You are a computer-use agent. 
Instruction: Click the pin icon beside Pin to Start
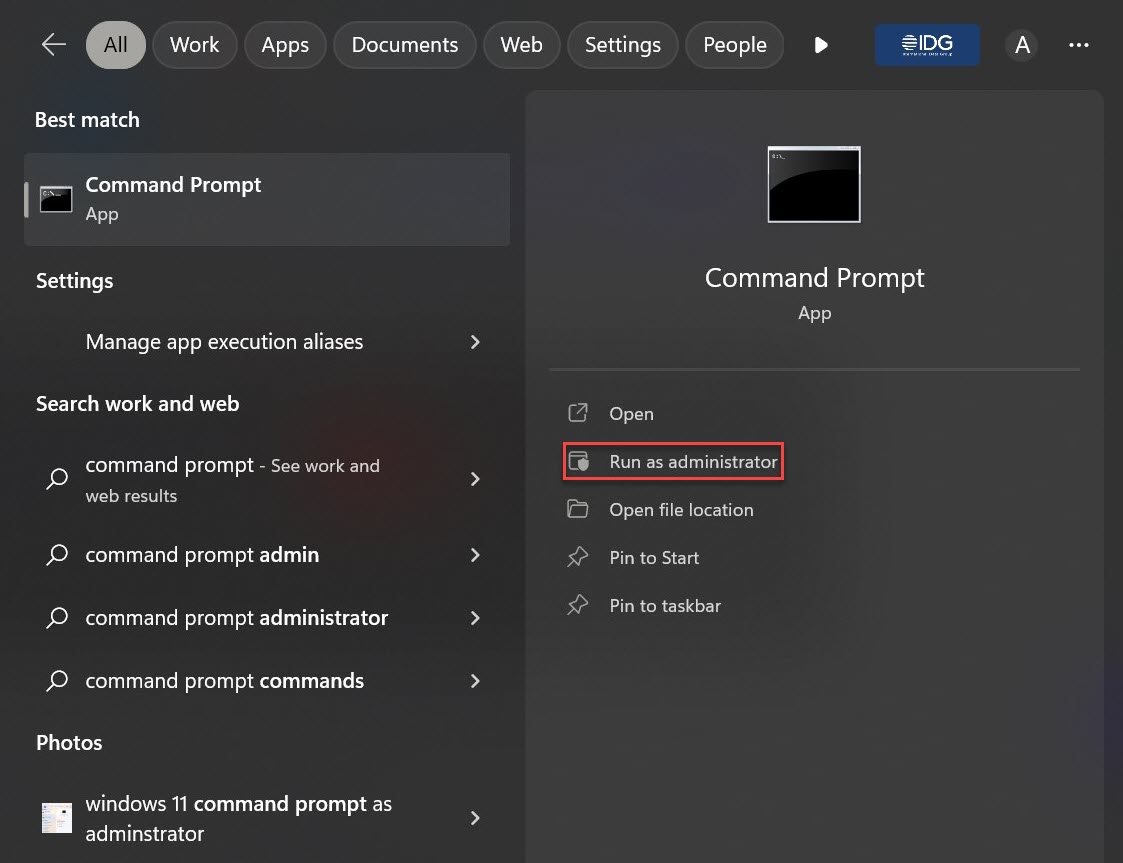coord(578,556)
